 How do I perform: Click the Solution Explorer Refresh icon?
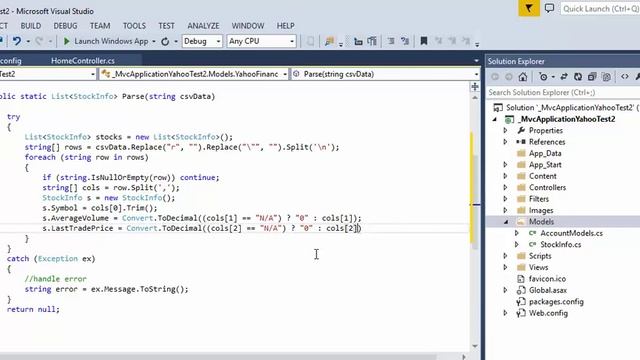point(578,76)
